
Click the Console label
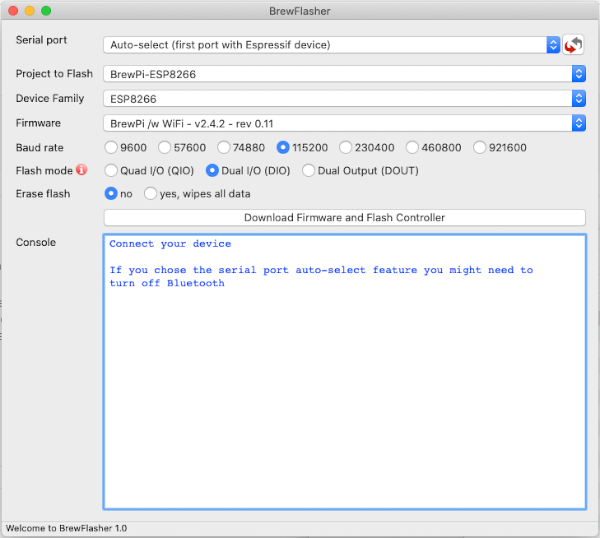tap(36, 242)
